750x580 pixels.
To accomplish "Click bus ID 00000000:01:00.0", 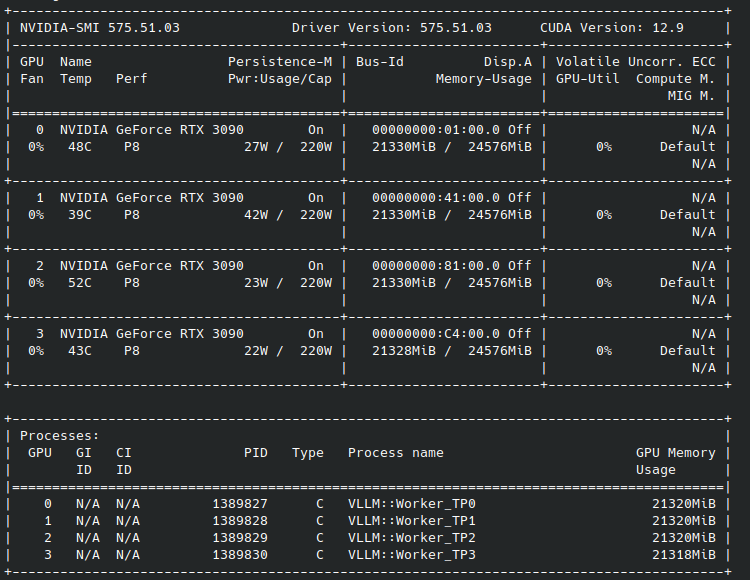I will tap(436, 130).
